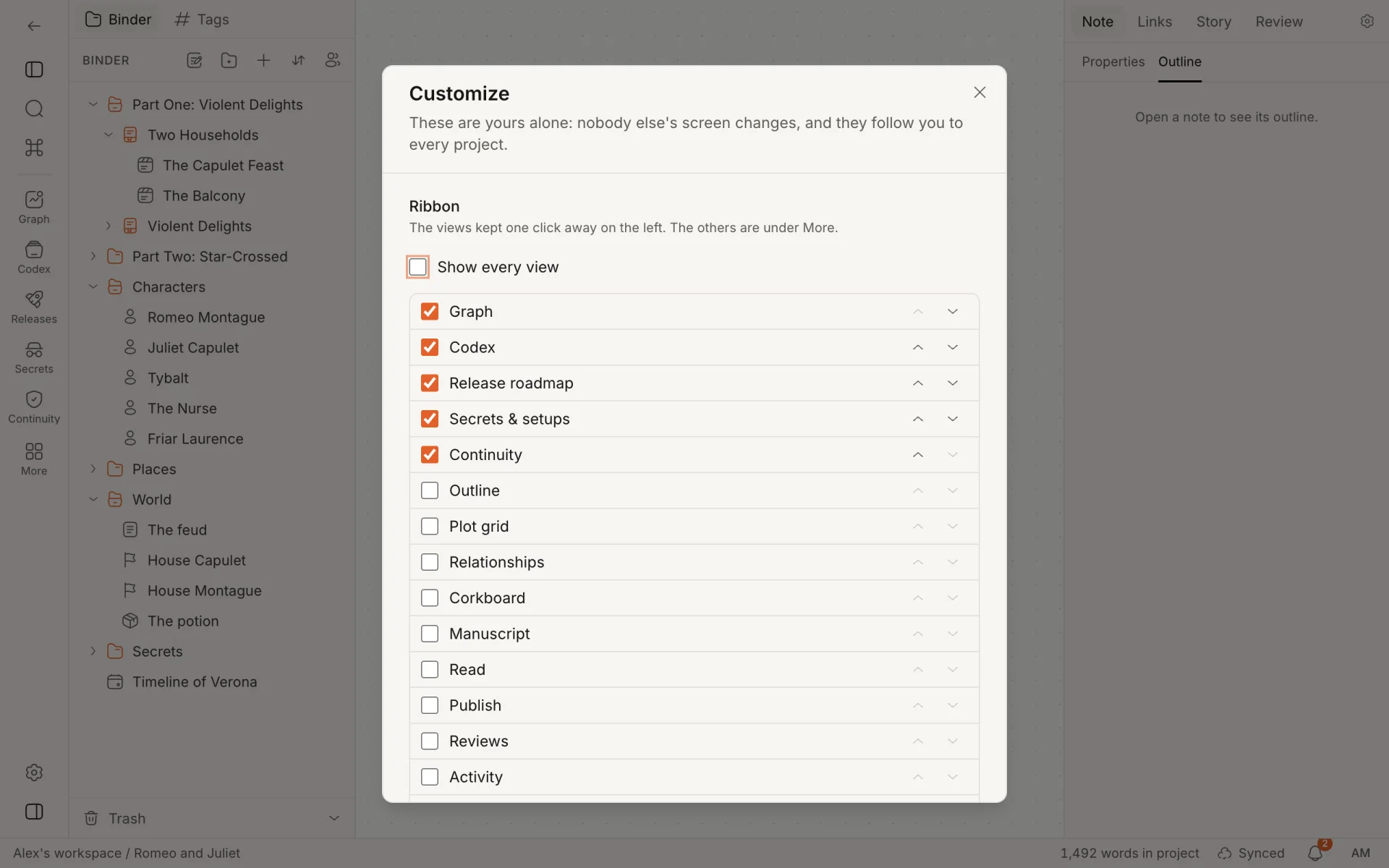Collapse the Two Households chapter

coord(109,135)
